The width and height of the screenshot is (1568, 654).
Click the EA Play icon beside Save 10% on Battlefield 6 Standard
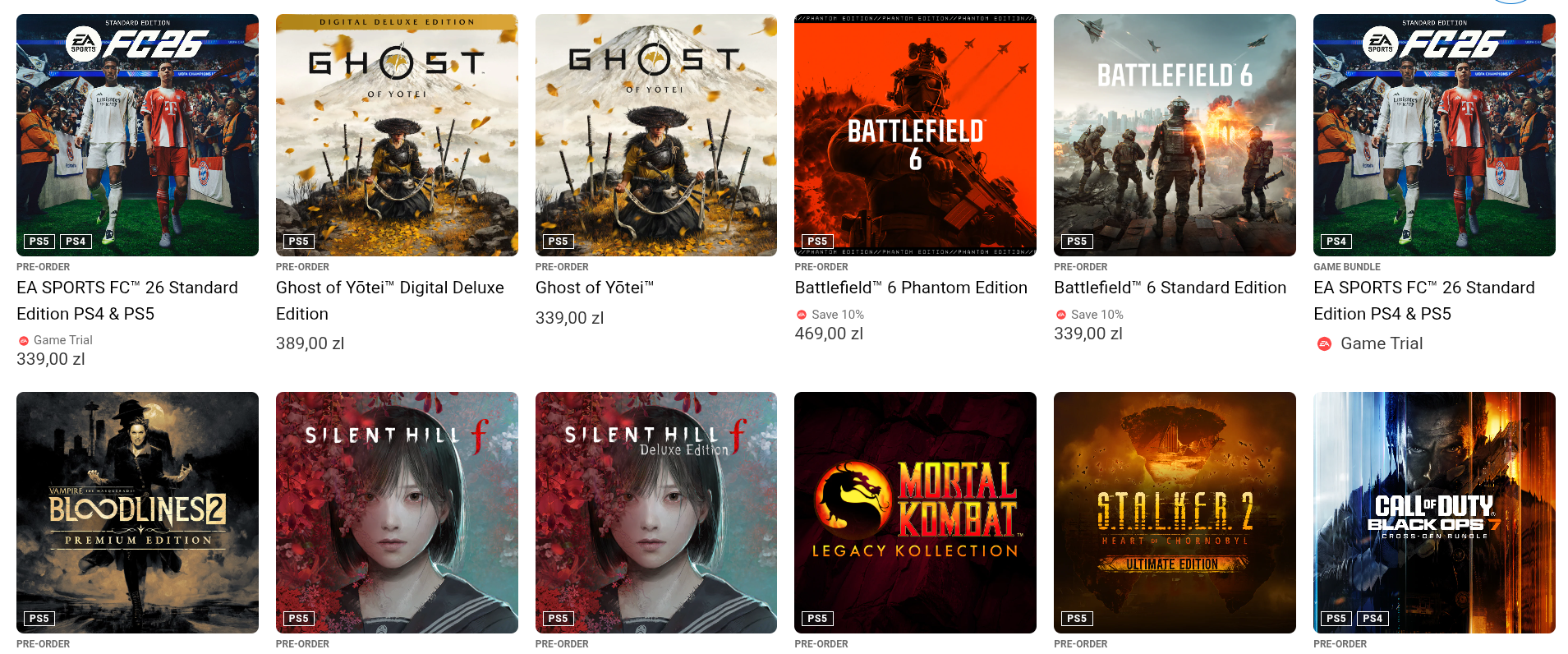click(1061, 315)
